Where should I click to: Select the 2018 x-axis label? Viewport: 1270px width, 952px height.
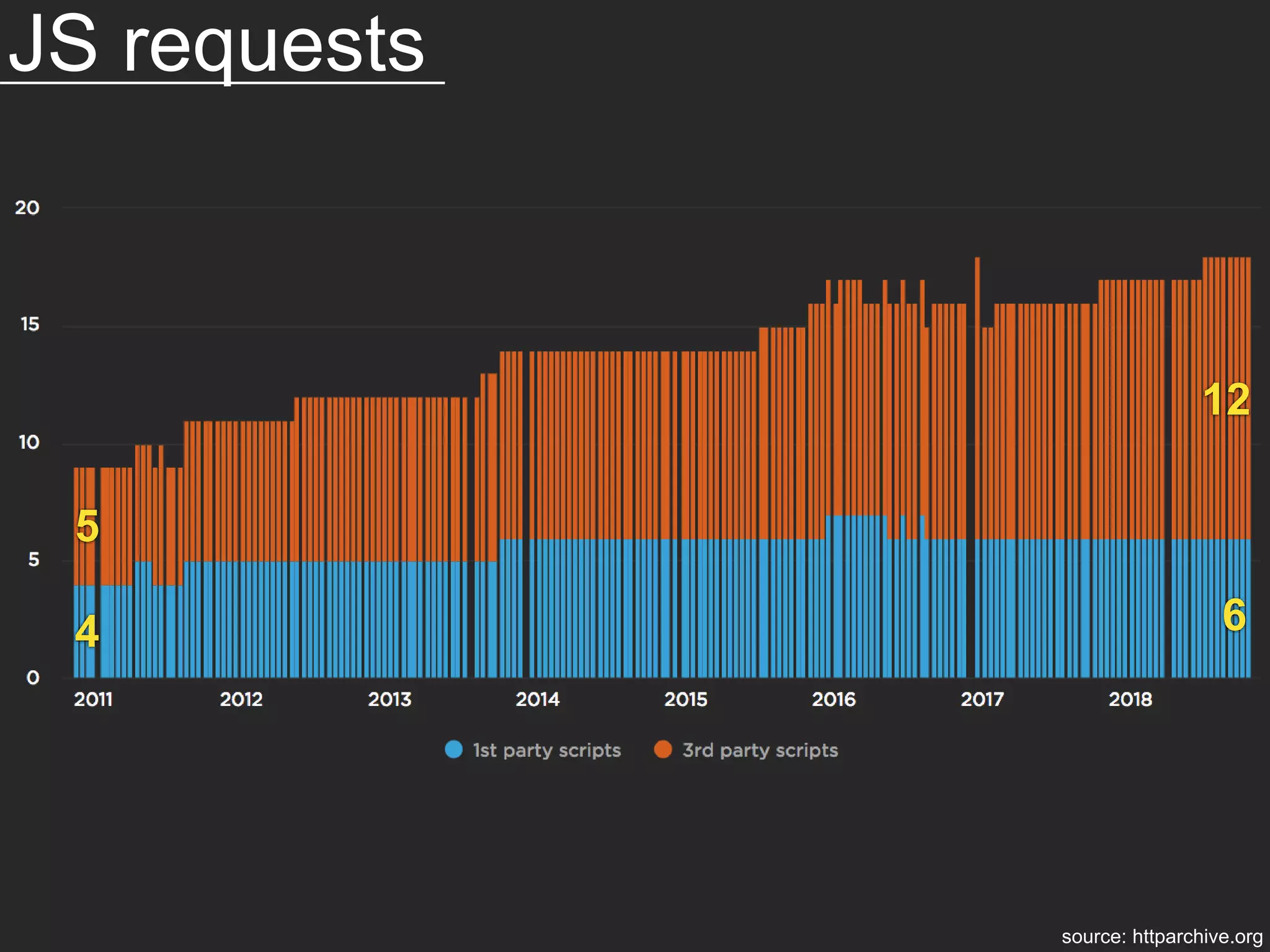(1130, 699)
